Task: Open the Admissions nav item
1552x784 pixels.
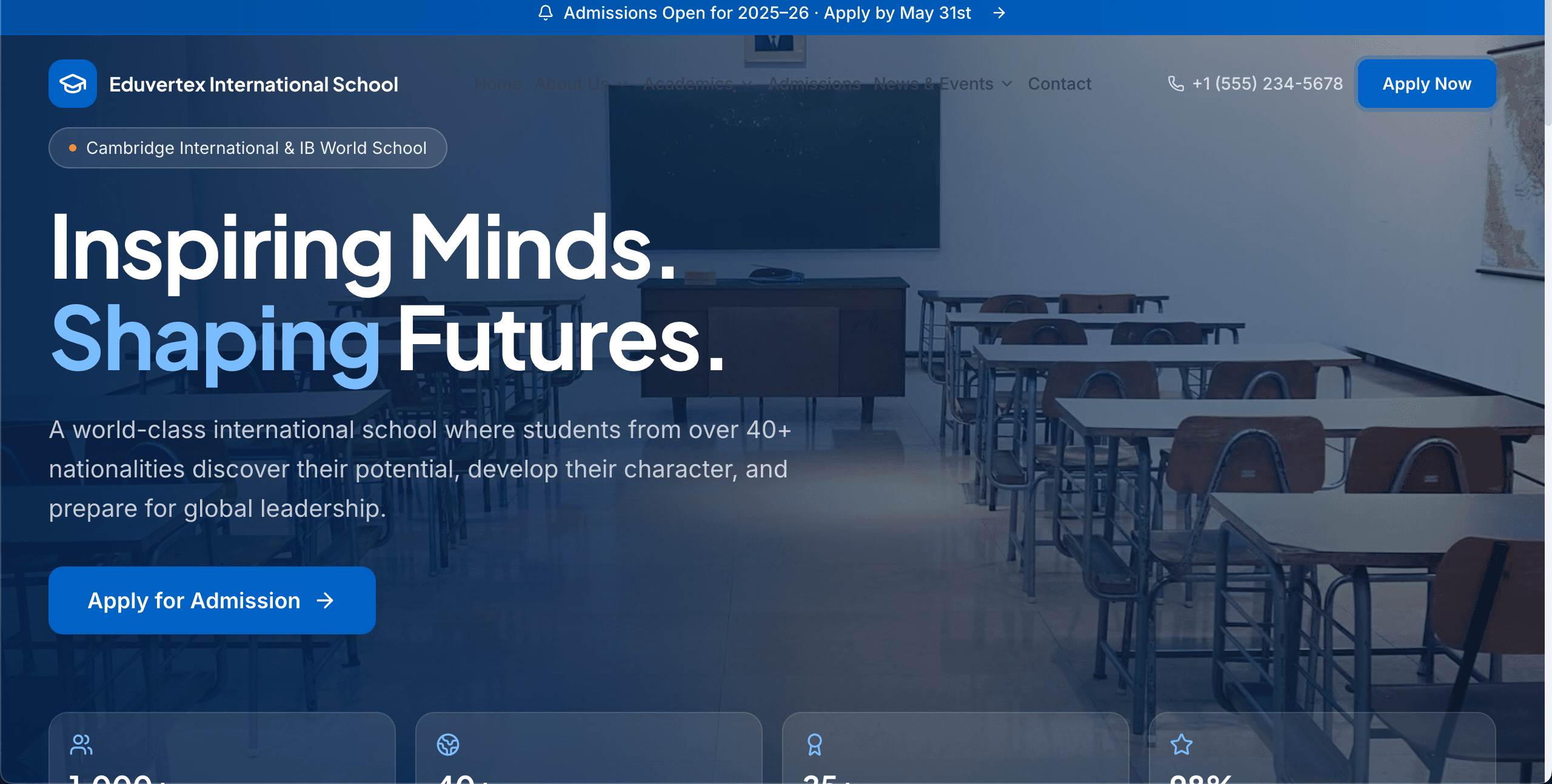Action: click(x=814, y=84)
